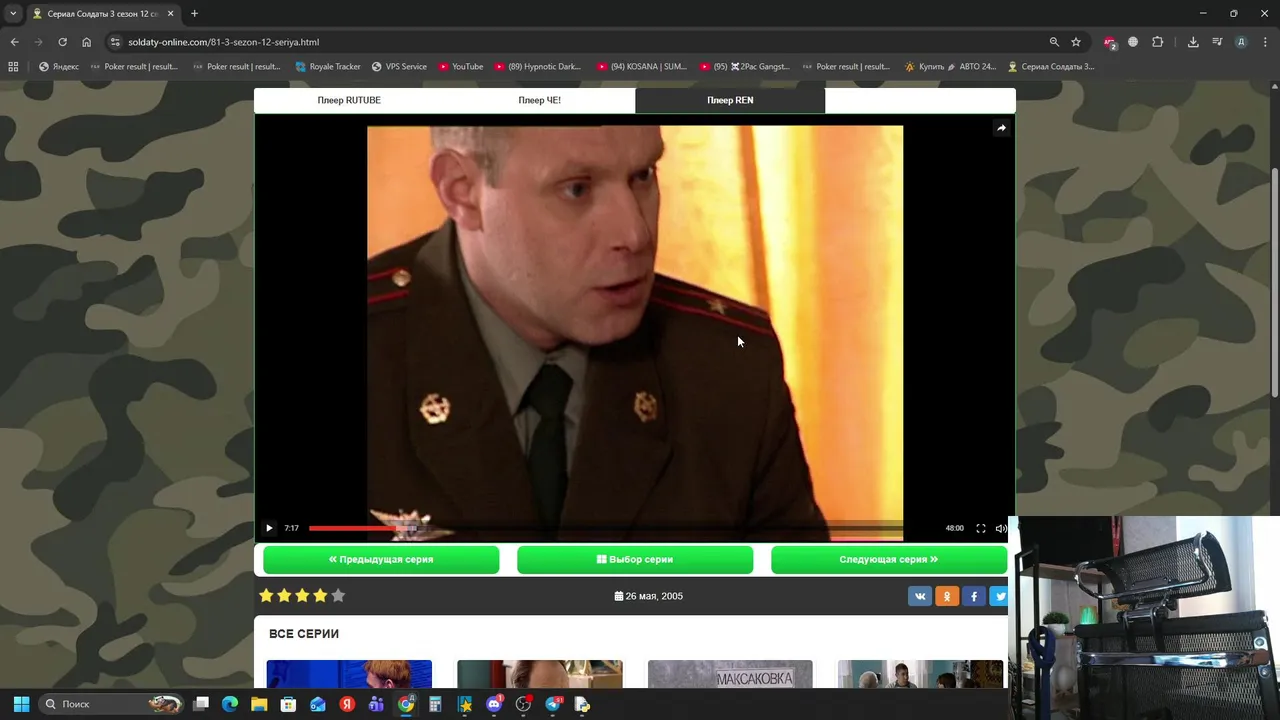Image resolution: width=1280 pixels, height=720 pixels.
Task: Open the browser extensions puzzle icon
Action: tap(1158, 42)
